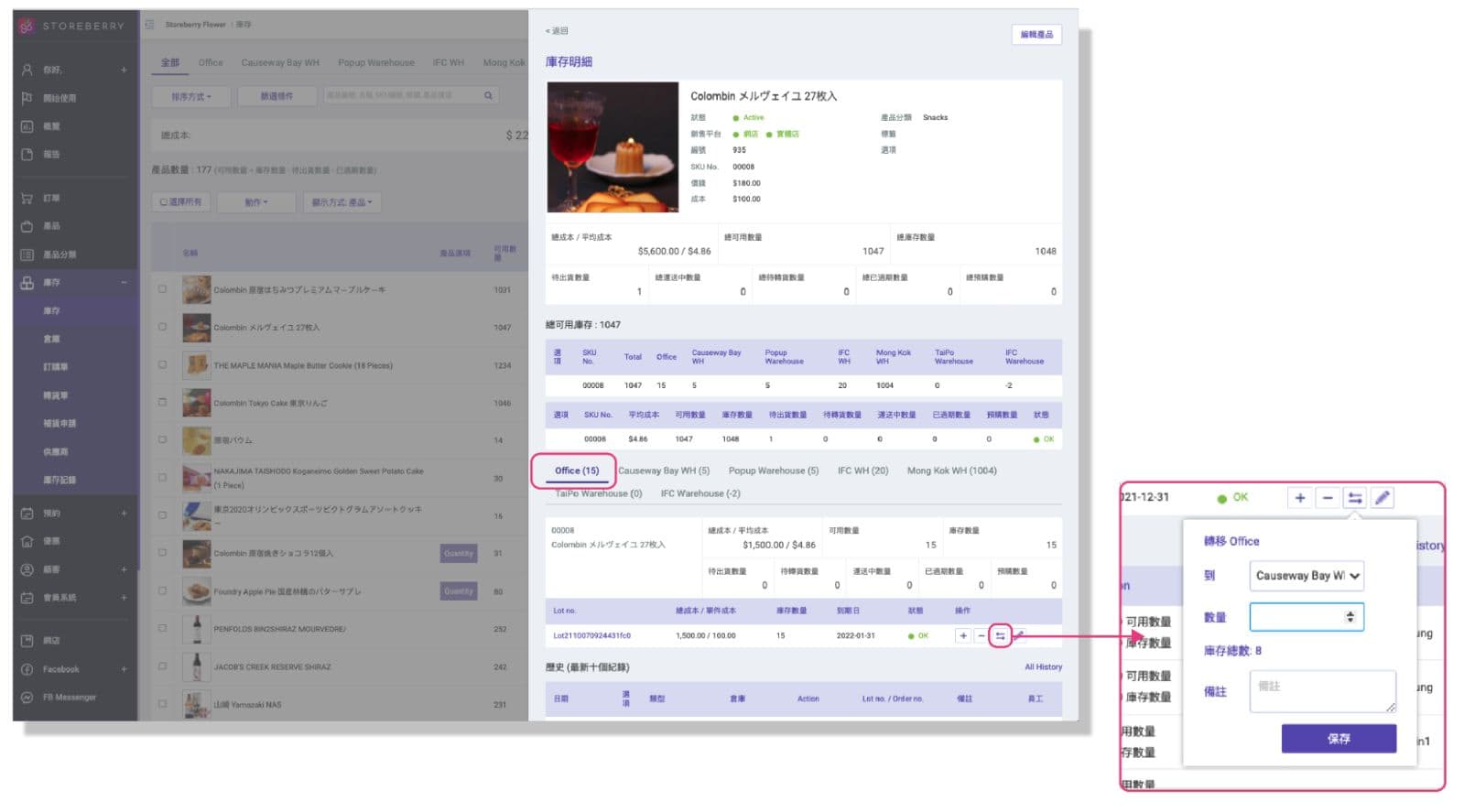
Task: Tick checkbox for JACOB'S CREEK RESERVE SHIRAZ row
Action: (163, 666)
